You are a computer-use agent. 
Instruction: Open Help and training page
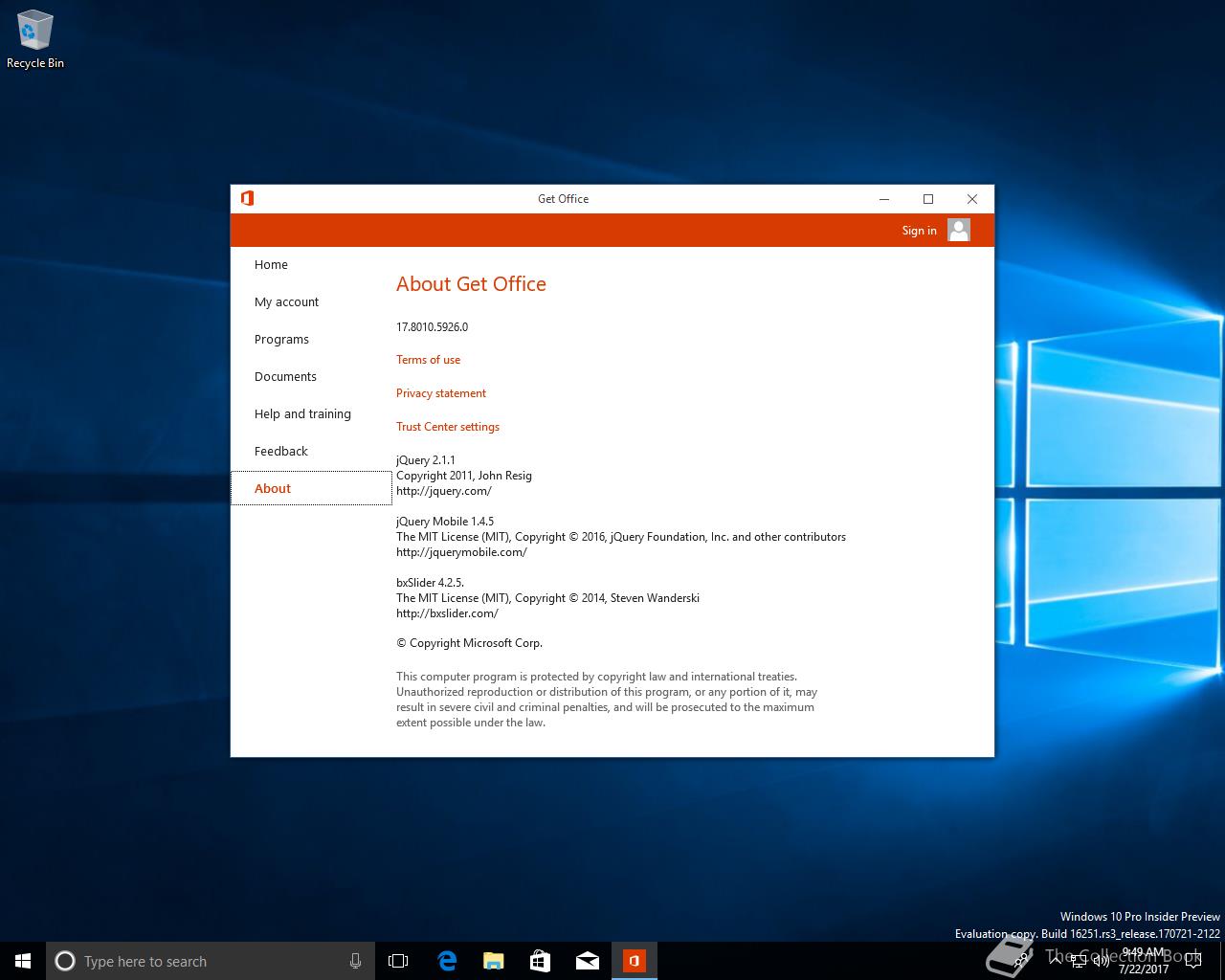coord(302,414)
